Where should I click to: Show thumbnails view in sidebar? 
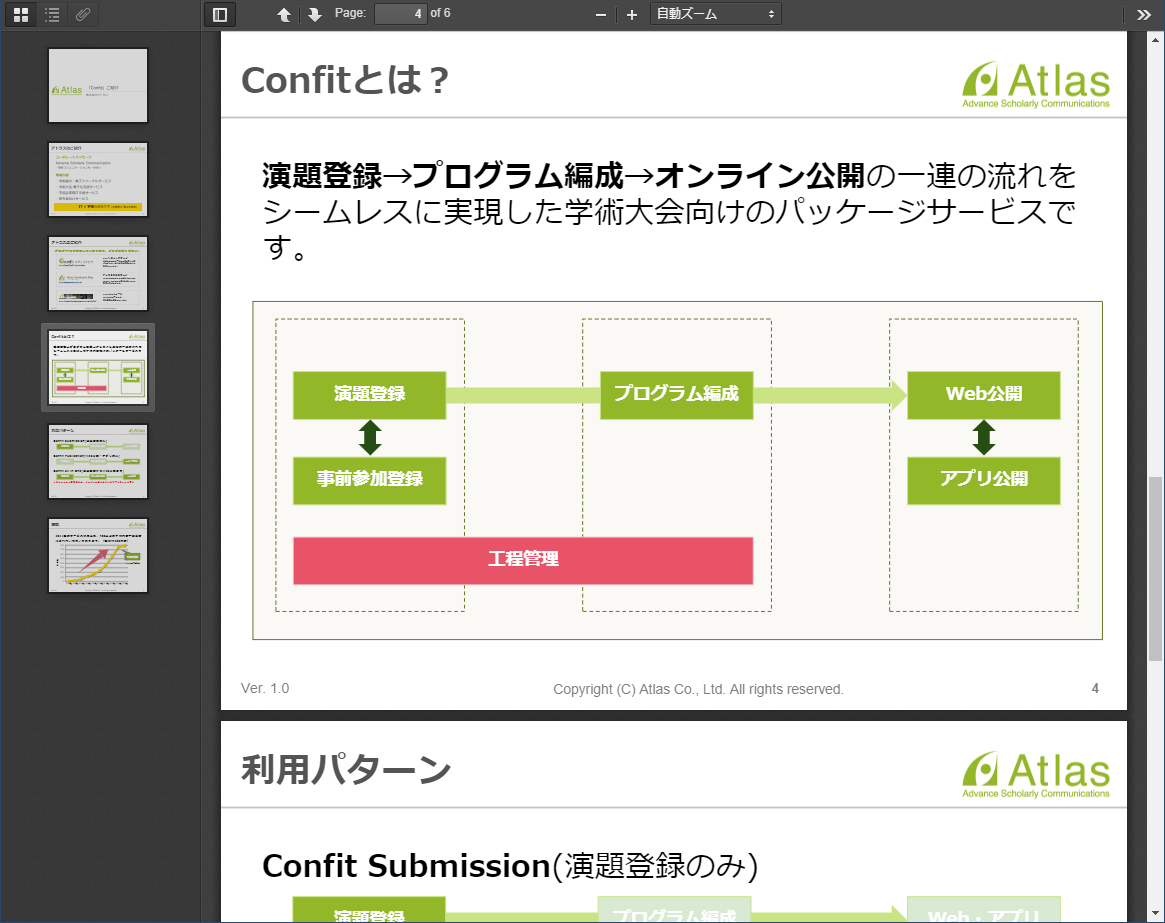[20, 14]
